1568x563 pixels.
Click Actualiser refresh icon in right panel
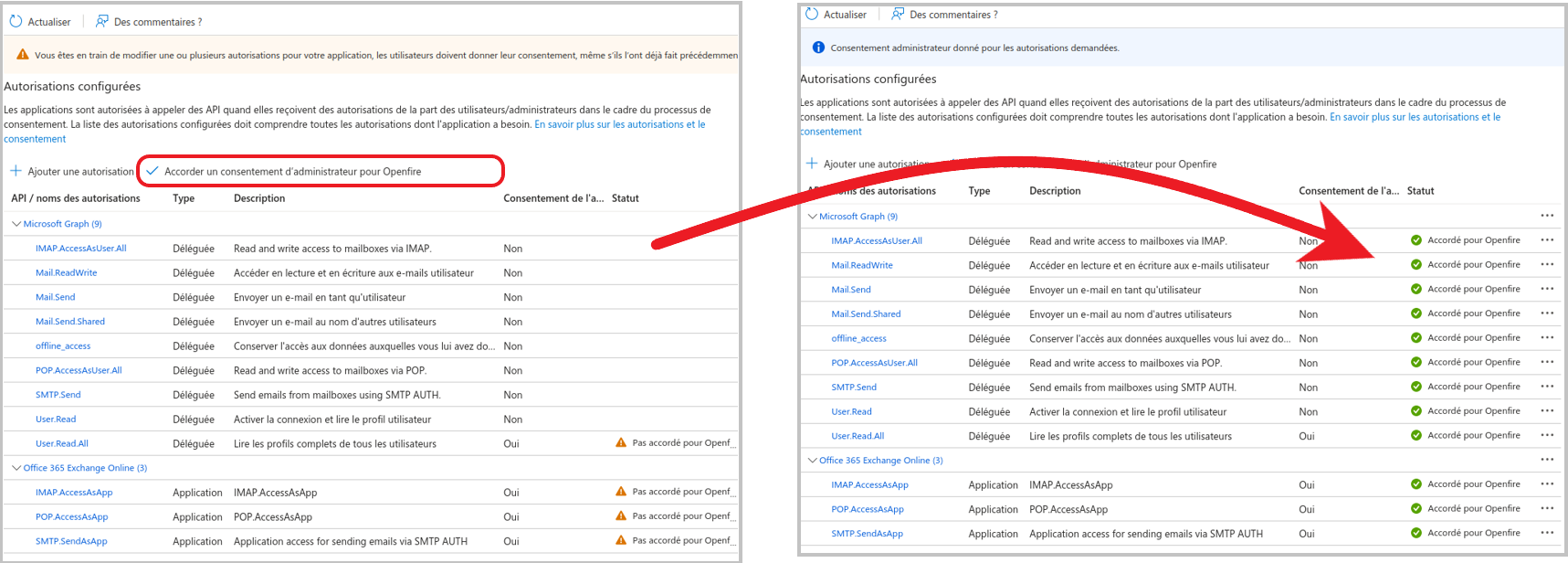tap(812, 14)
